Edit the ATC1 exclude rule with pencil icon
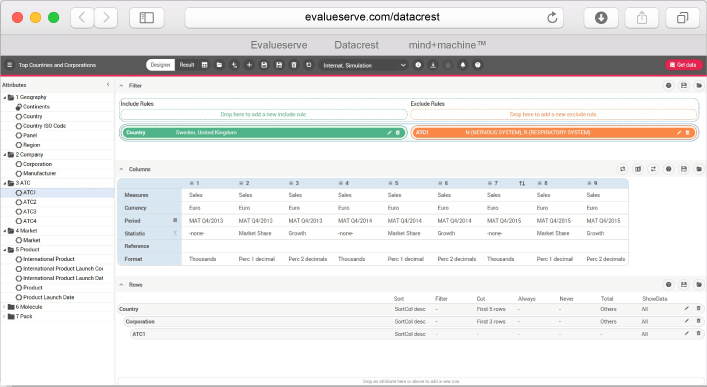This screenshot has height=387, width=707. point(679,133)
